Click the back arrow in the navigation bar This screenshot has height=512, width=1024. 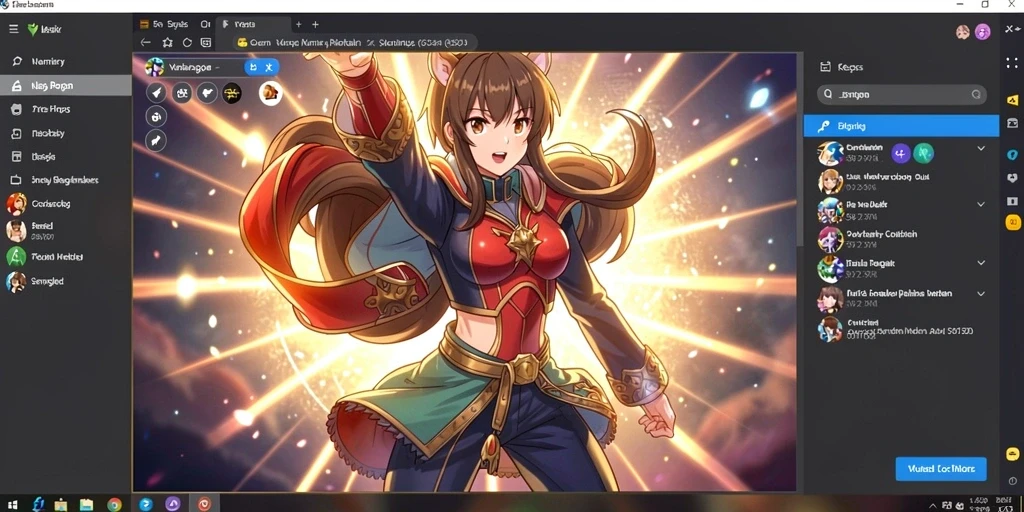coord(146,42)
